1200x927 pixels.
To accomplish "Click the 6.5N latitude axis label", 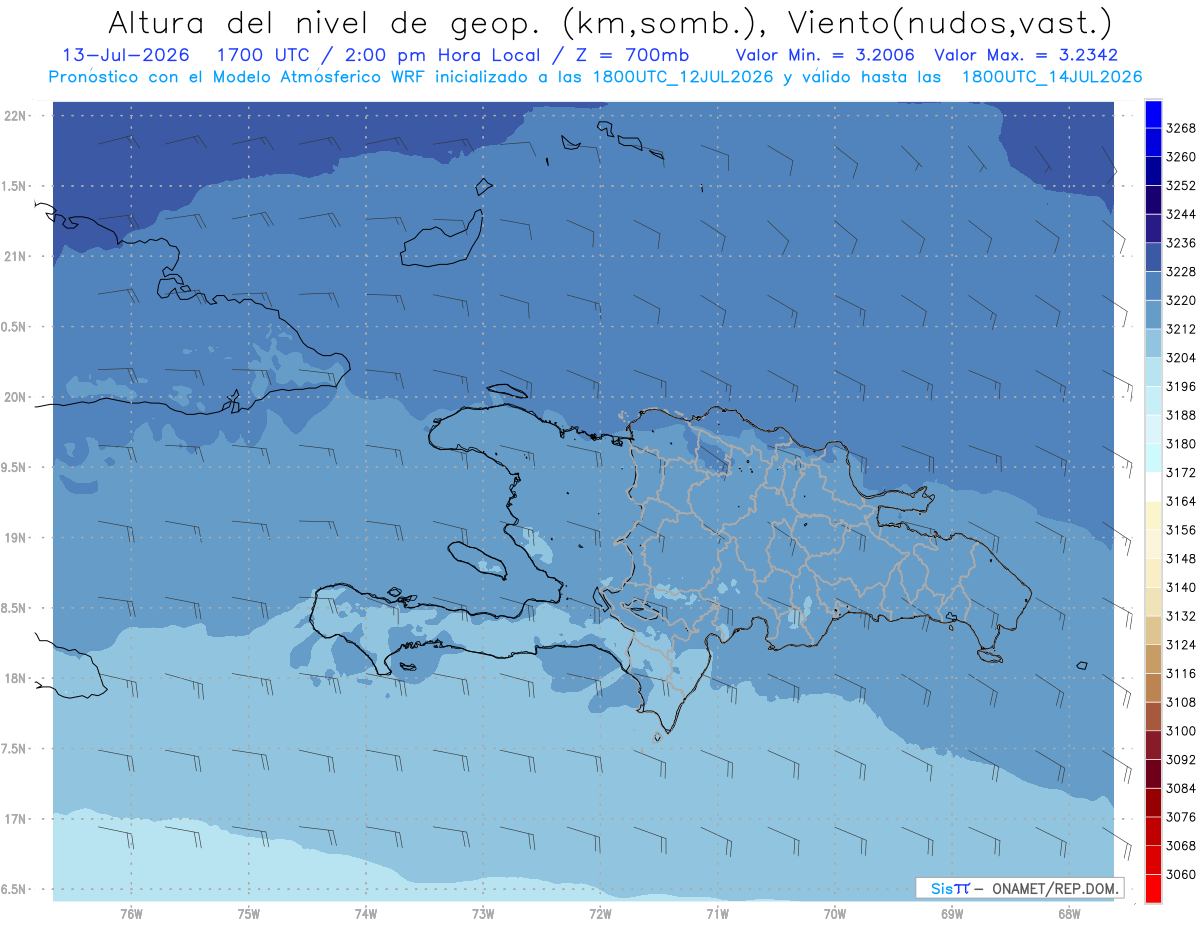I will (x=16, y=889).
